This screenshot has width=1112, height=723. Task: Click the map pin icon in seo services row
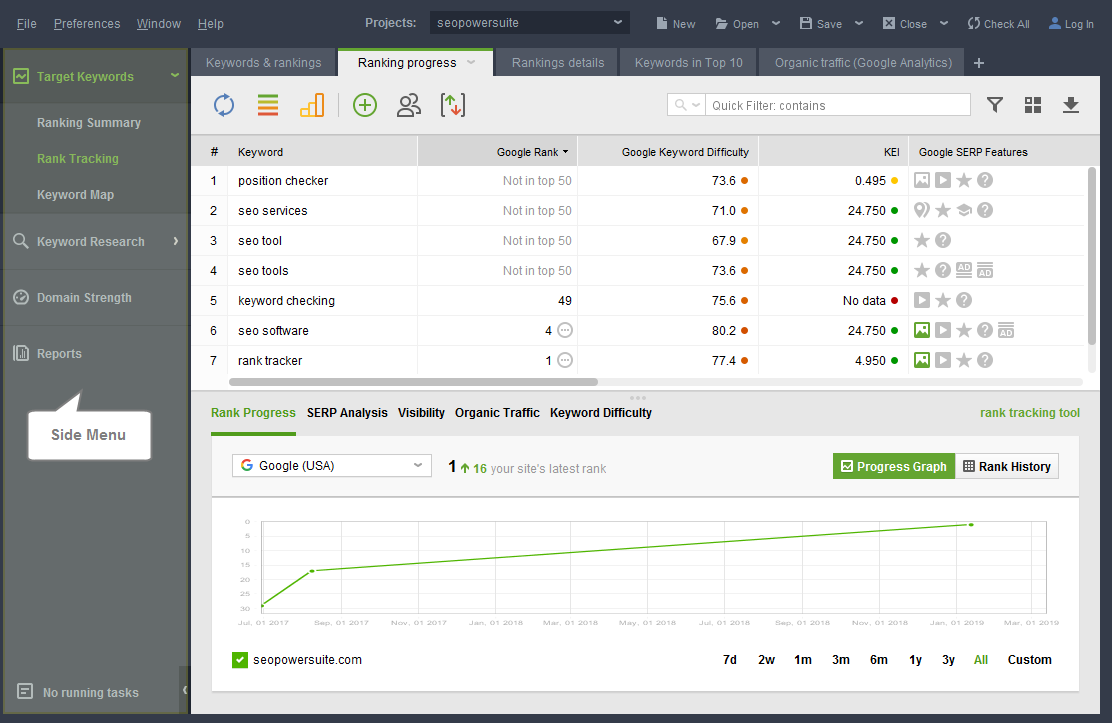coord(921,210)
